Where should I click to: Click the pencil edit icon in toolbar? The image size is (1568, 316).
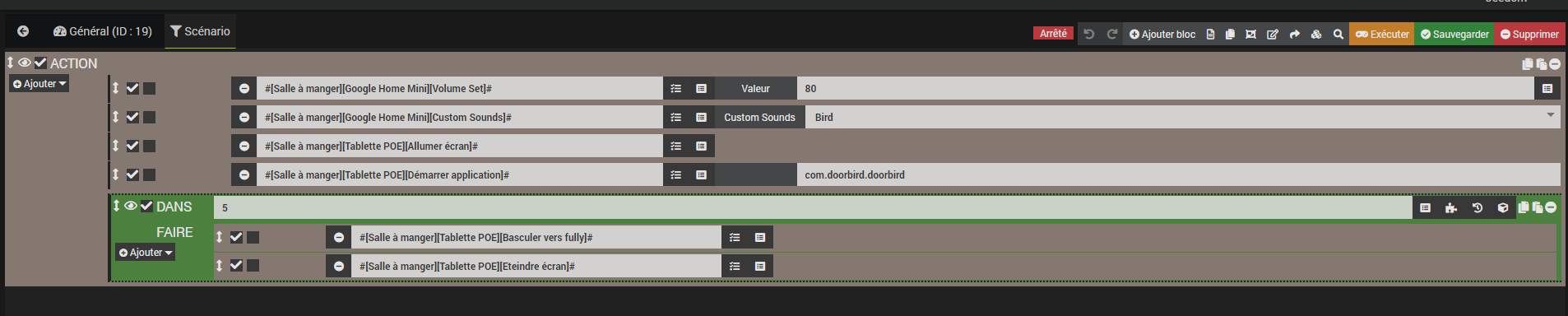pos(1273,34)
